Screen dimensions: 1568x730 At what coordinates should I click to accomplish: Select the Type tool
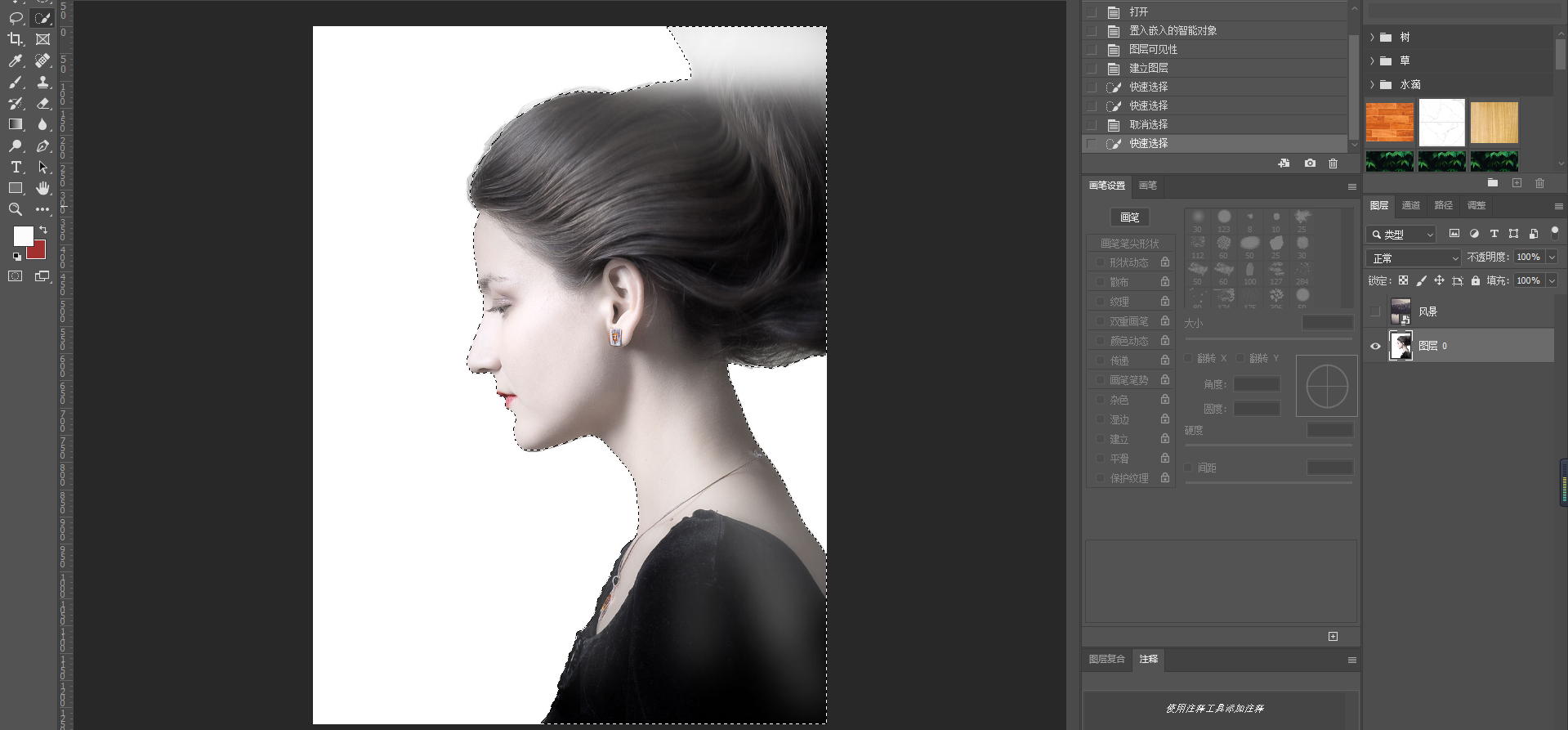tap(16, 167)
